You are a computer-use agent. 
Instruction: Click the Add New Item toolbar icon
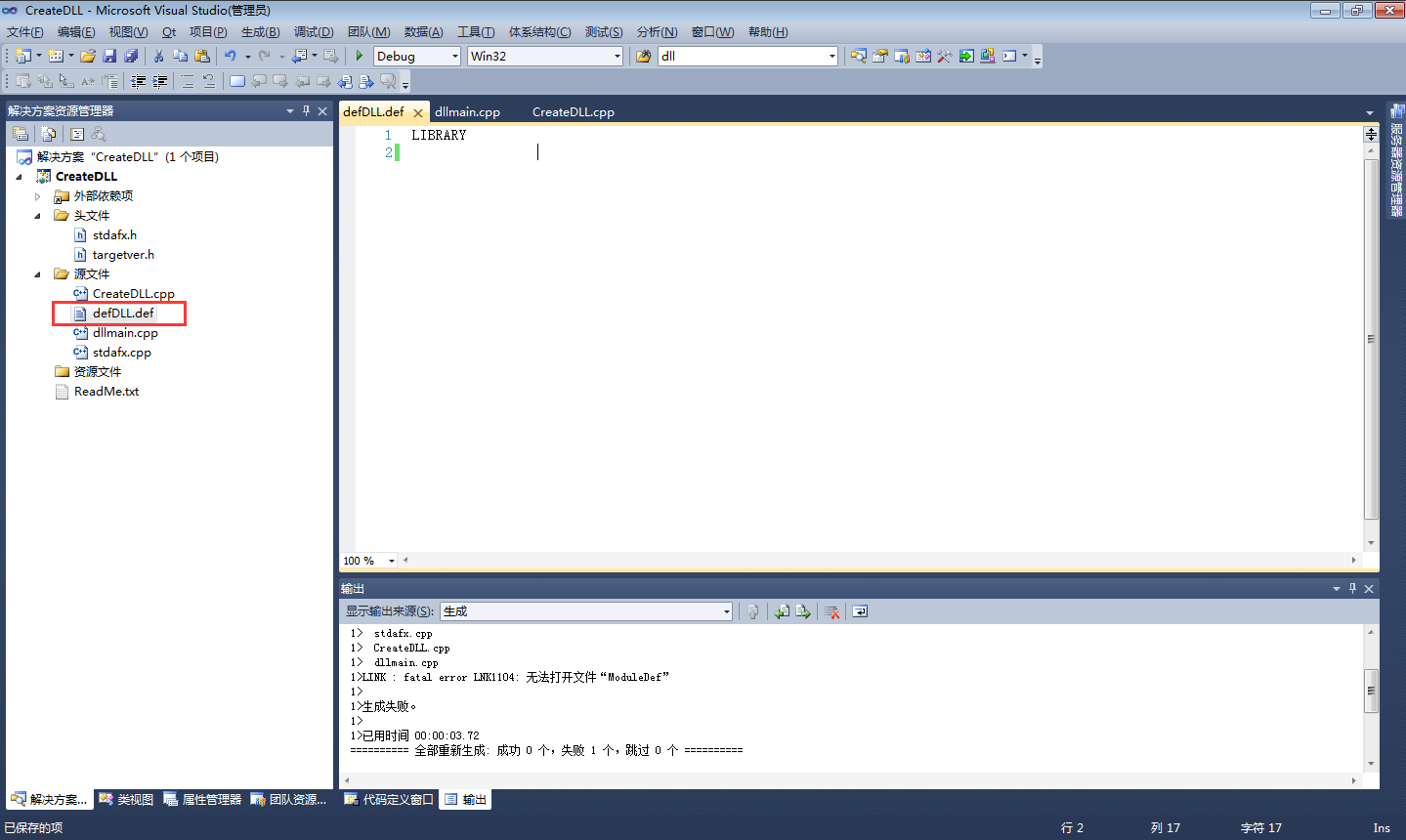click(56, 56)
